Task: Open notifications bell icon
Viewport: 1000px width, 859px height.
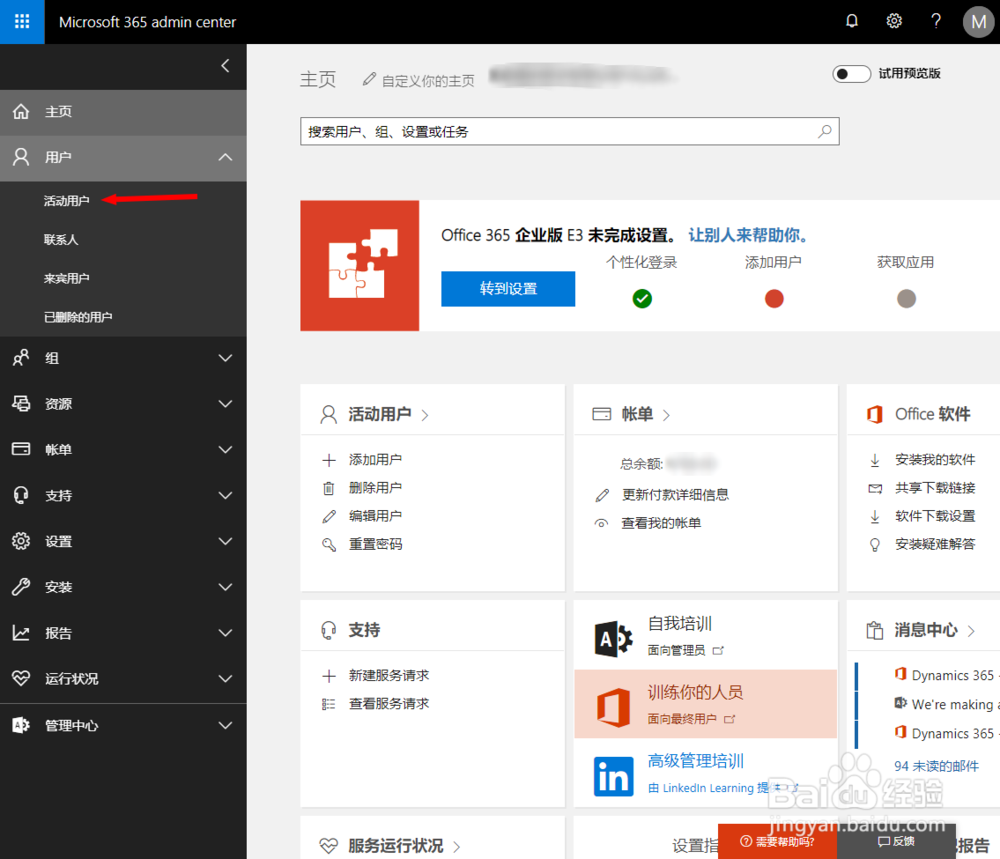Action: (x=851, y=21)
